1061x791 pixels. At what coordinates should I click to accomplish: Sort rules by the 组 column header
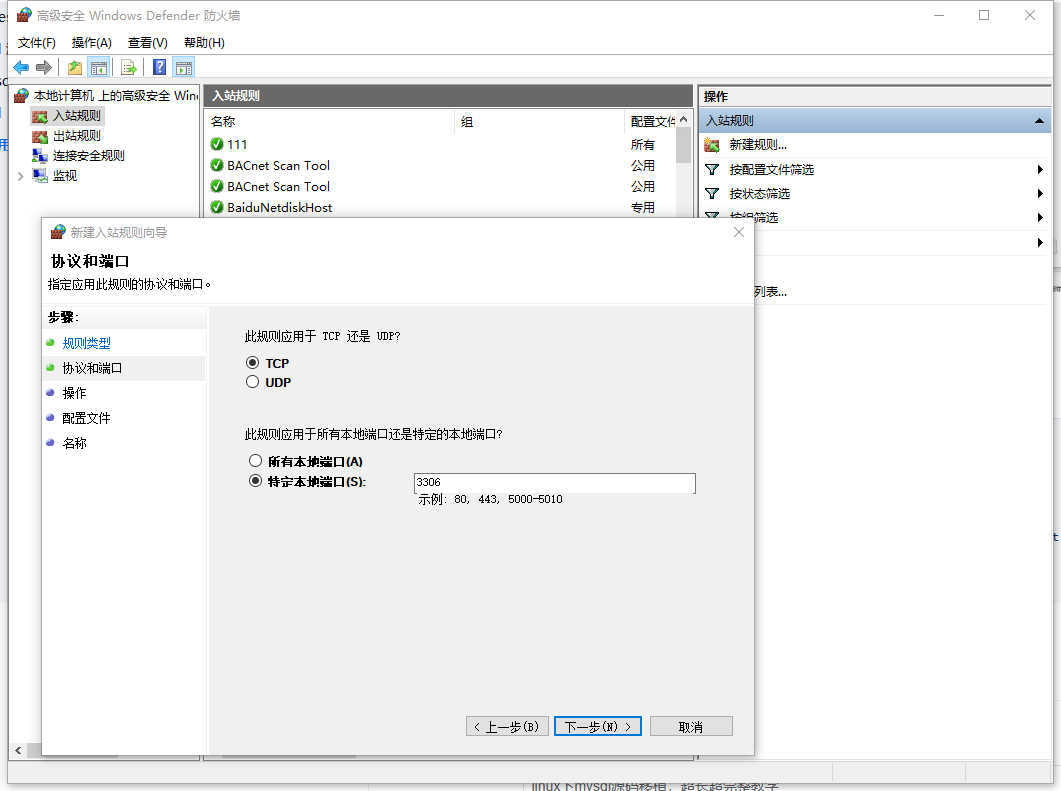tap(467, 122)
